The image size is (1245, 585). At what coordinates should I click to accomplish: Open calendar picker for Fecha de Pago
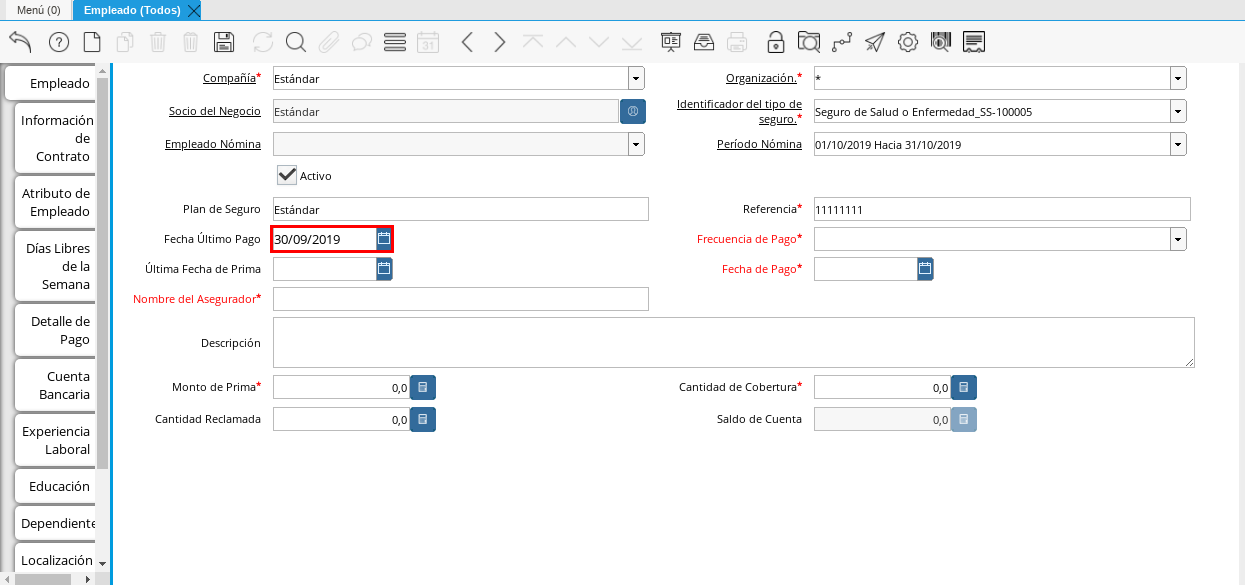925,268
